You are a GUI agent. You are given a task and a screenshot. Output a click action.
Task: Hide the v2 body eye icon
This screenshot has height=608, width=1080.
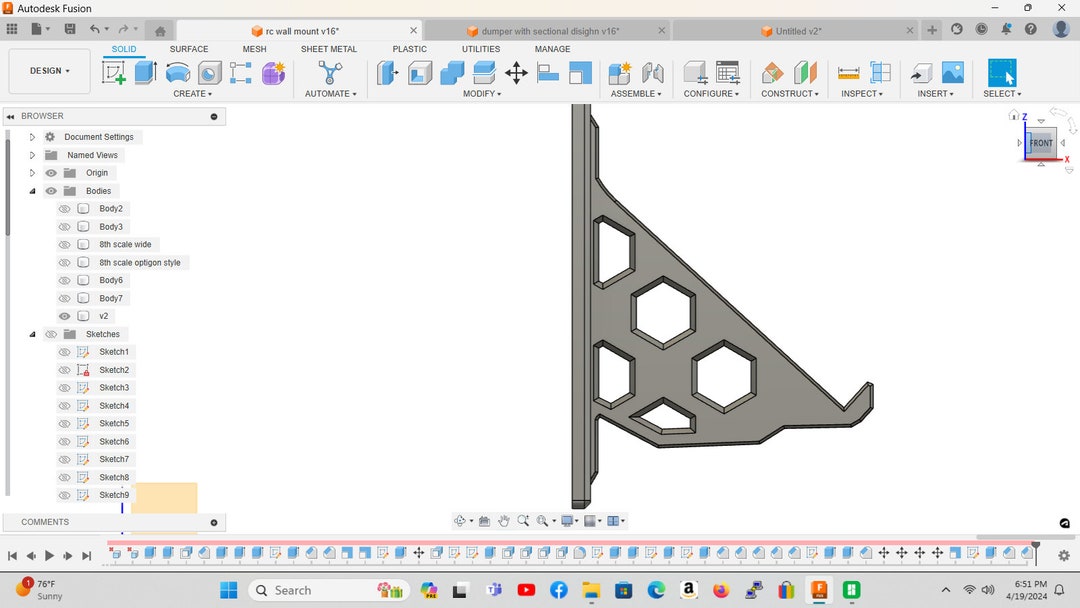(x=65, y=316)
